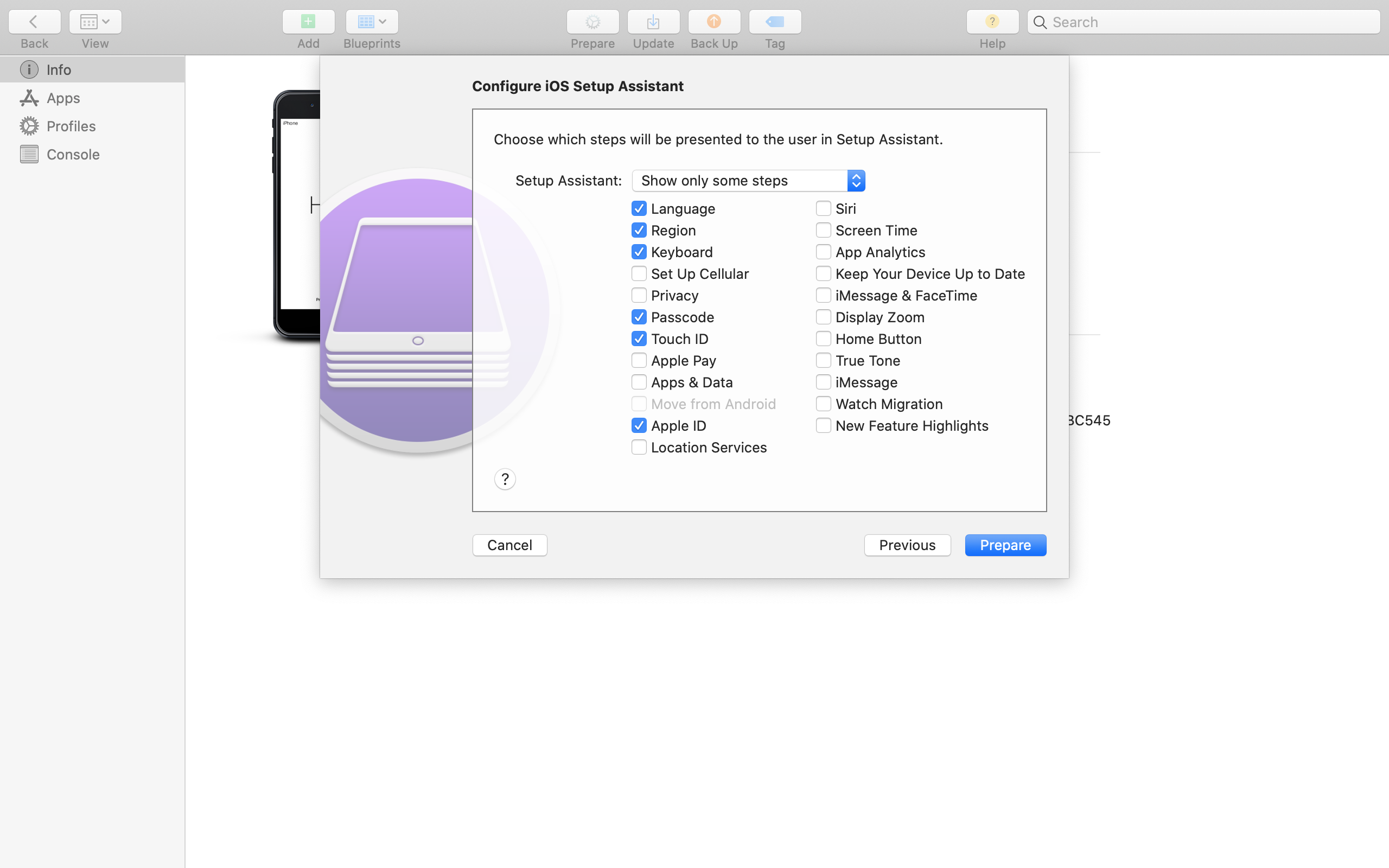Image resolution: width=1389 pixels, height=868 pixels.
Task: Open Console from the sidebar
Action: [x=72, y=154]
